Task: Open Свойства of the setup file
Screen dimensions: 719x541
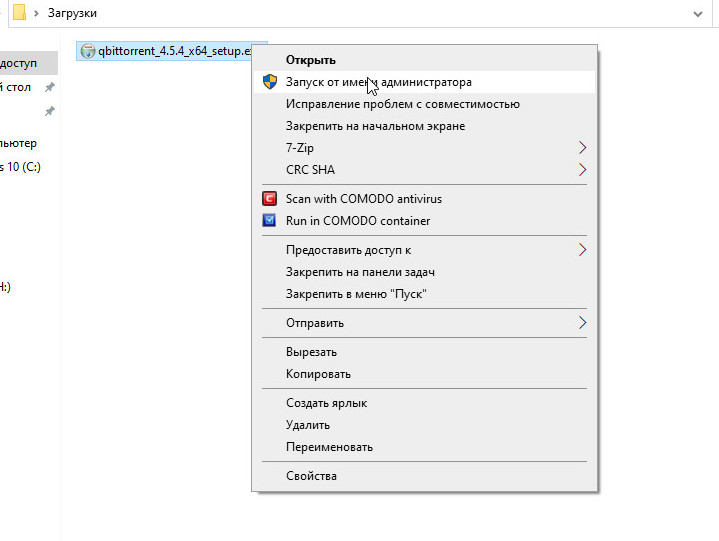Action: tap(311, 476)
